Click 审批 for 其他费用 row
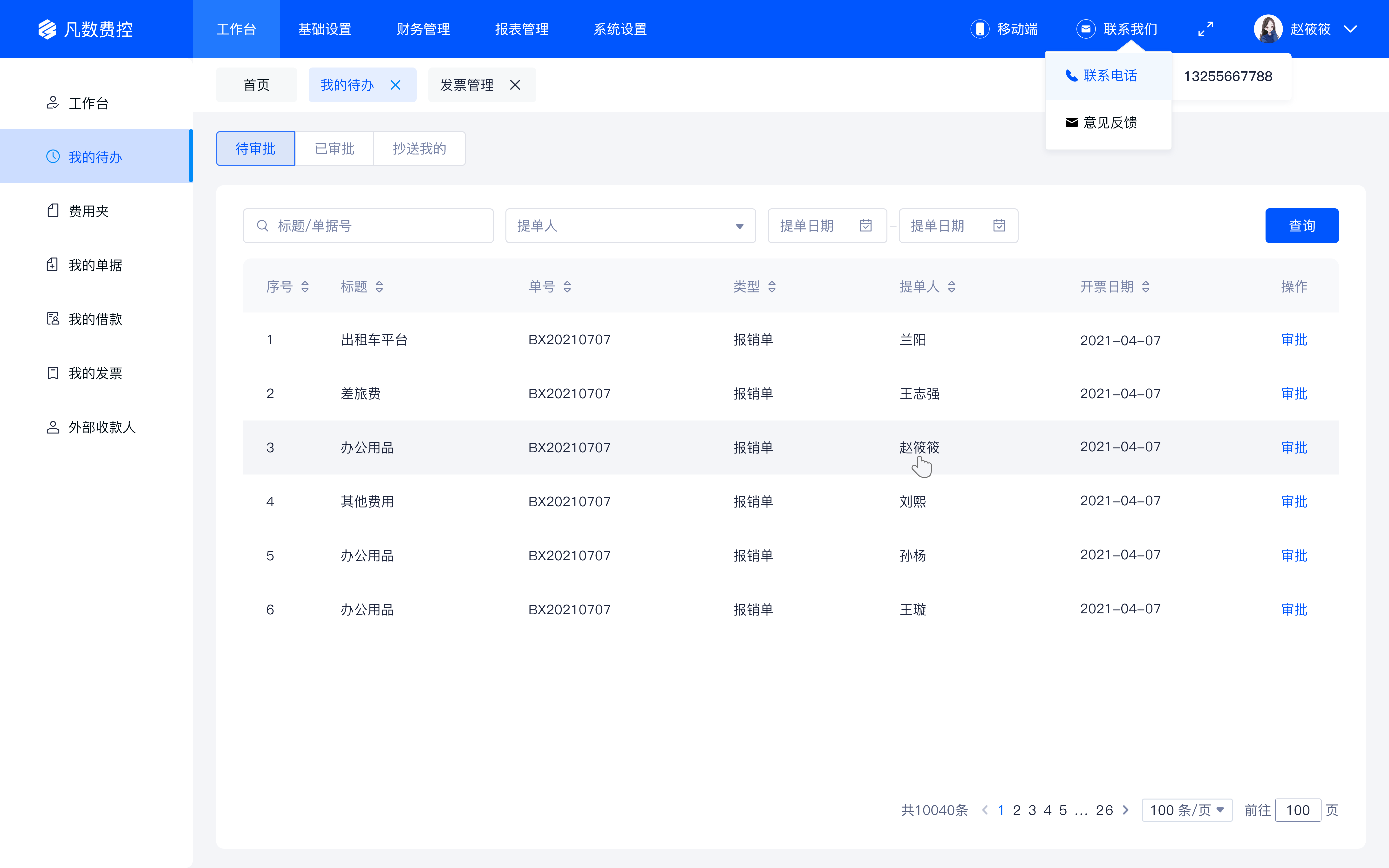 click(x=1294, y=502)
